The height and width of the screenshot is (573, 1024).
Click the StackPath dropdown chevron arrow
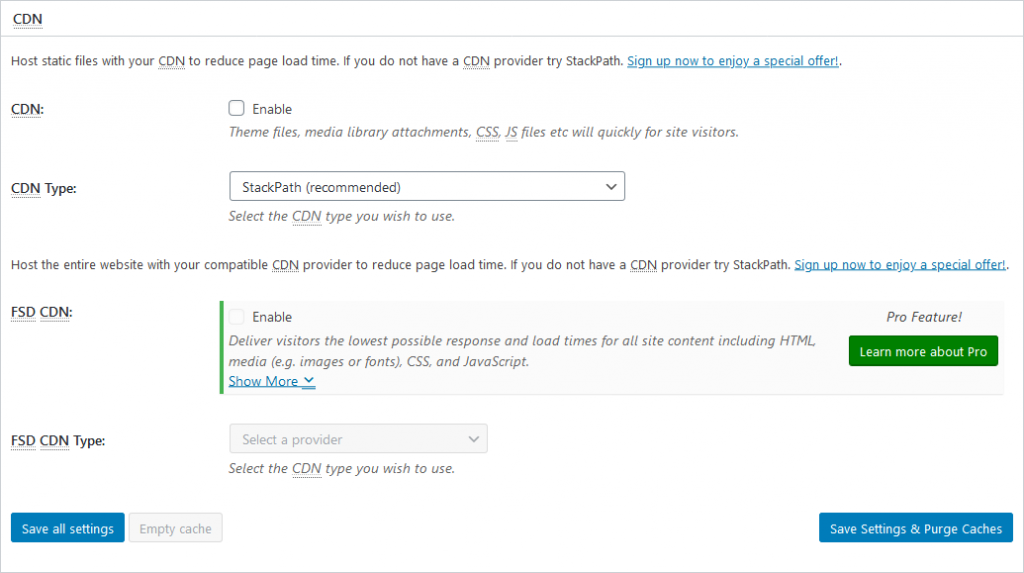coord(611,187)
